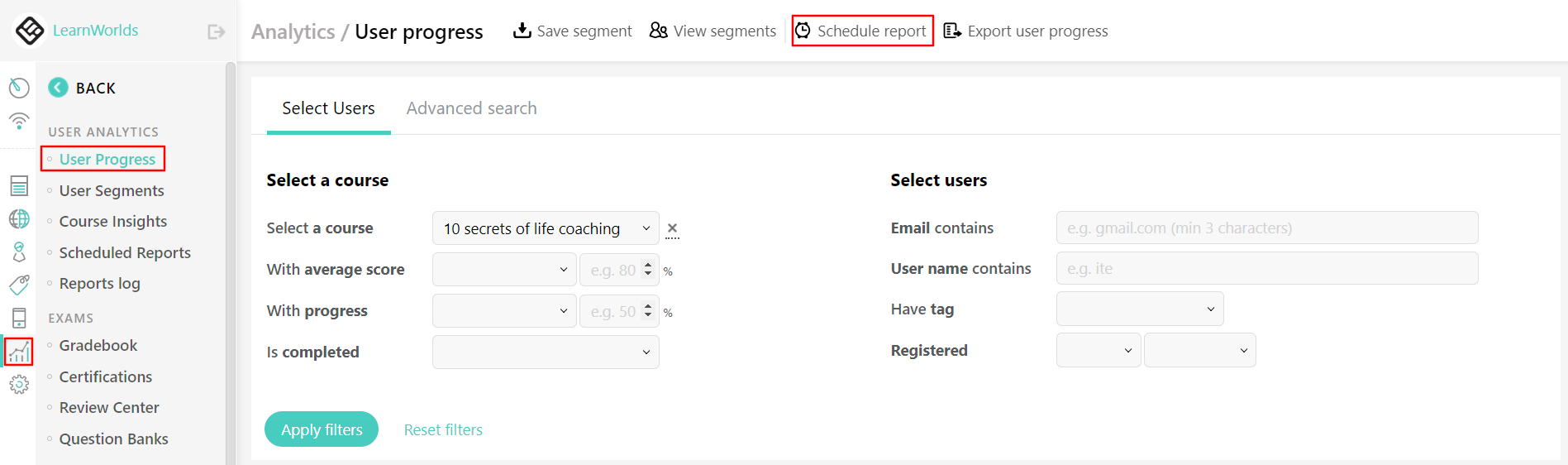Click the price tag icon in sidebar
Viewport: 1568px width, 465px height.
pyautogui.click(x=19, y=285)
